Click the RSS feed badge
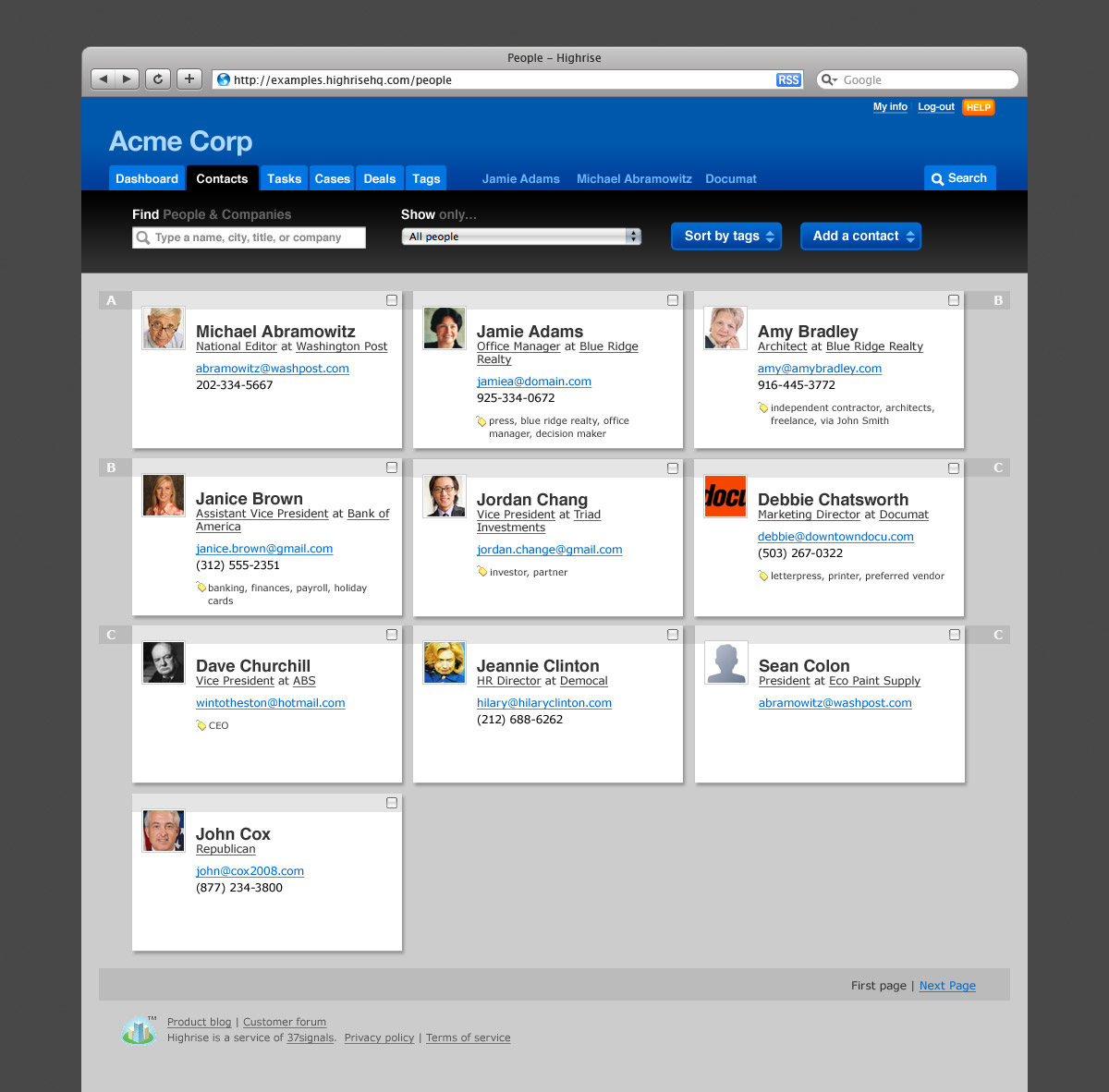Screen dimensions: 1109x1092 (x=788, y=80)
